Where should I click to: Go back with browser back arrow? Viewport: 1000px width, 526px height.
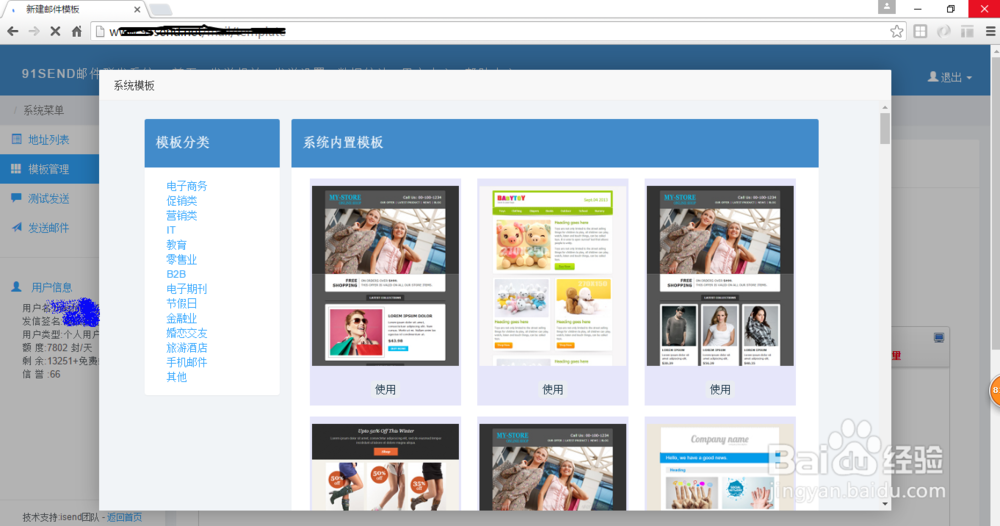point(13,31)
